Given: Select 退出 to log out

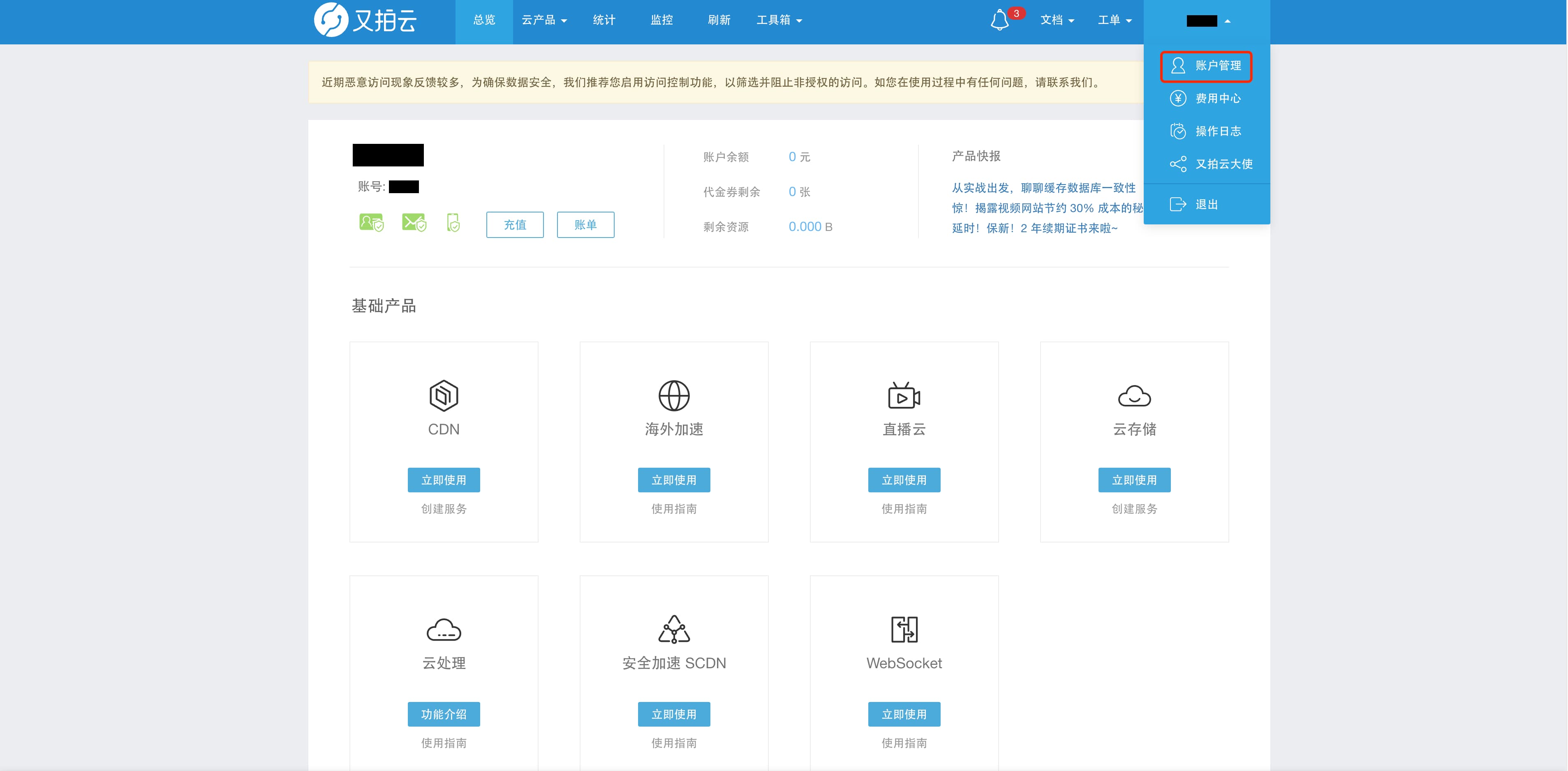Looking at the screenshot, I should pyautogui.click(x=1194, y=204).
